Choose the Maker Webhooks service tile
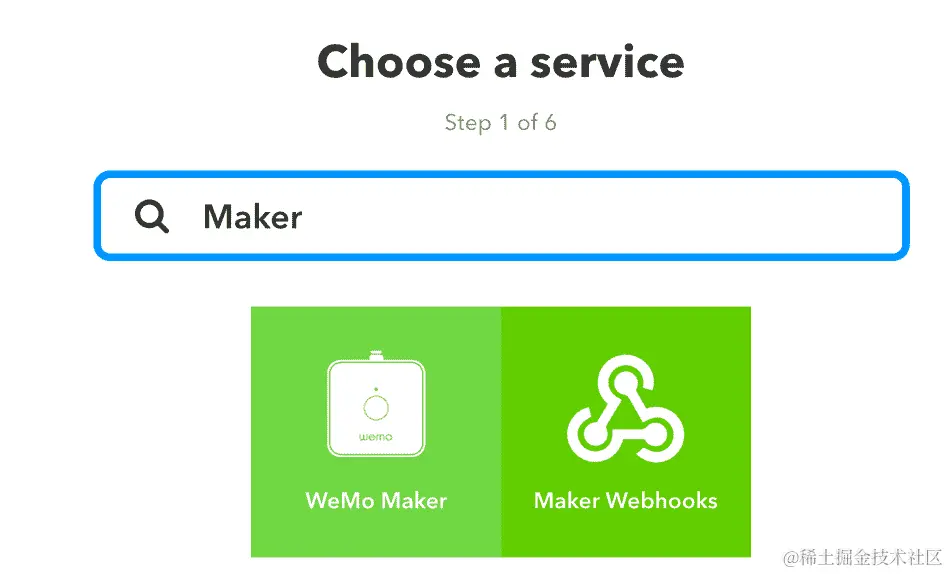Image resolution: width=949 pixels, height=574 pixels. coord(626,432)
